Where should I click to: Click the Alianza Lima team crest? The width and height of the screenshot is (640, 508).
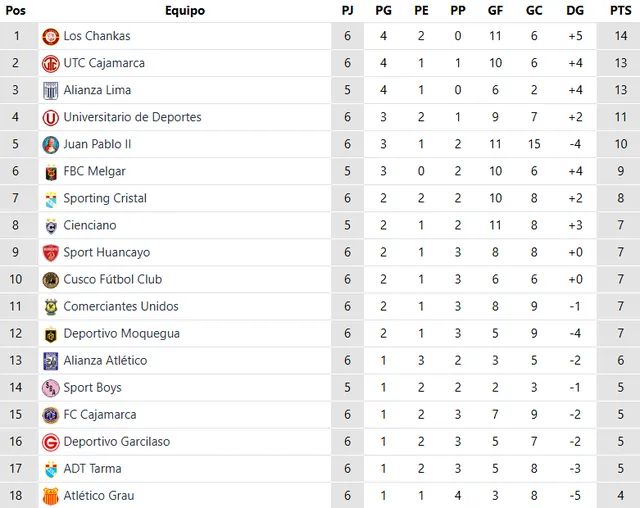coord(50,90)
